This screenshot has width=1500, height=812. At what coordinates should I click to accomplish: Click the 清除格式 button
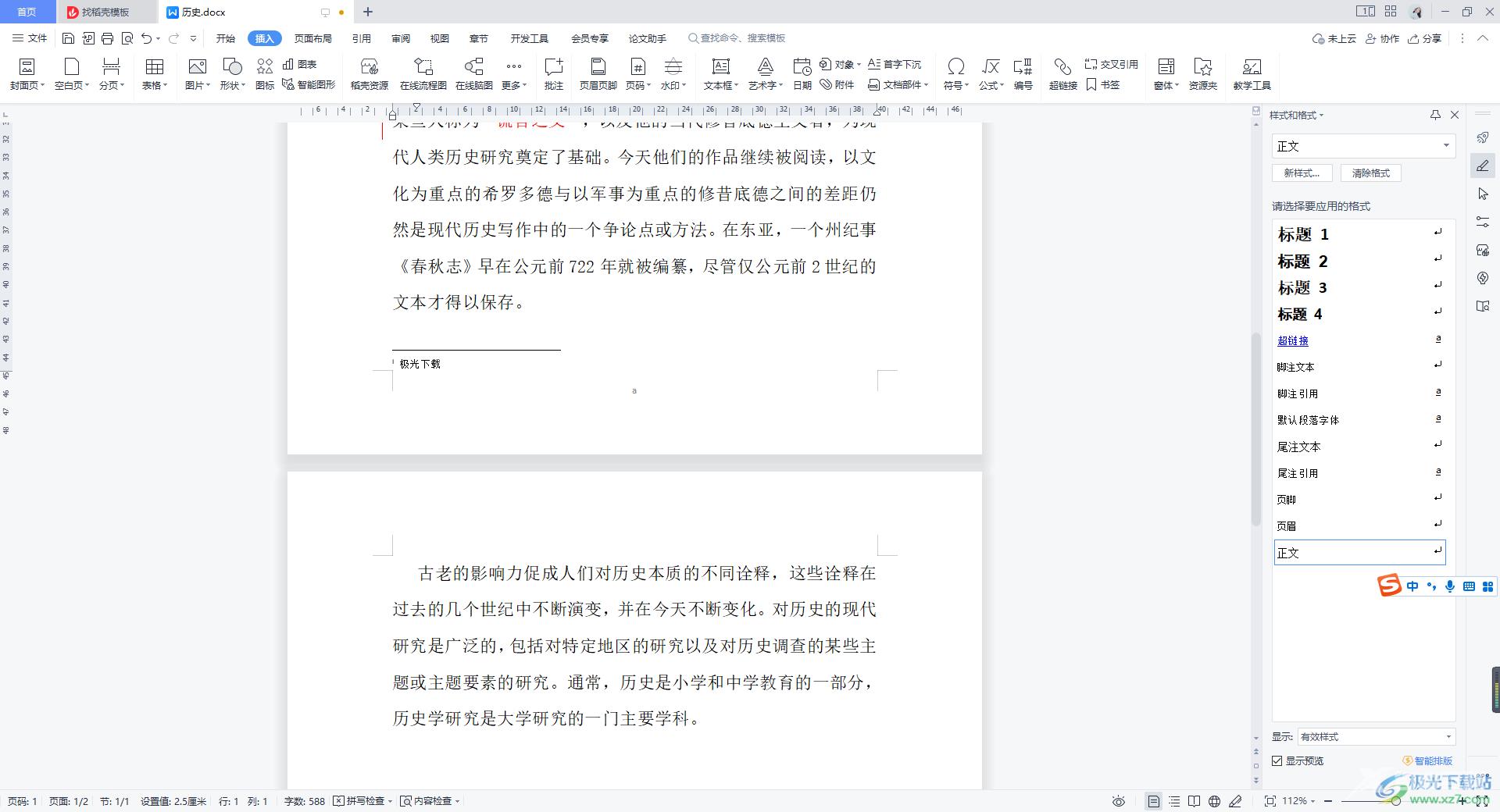[x=1371, y=173]
